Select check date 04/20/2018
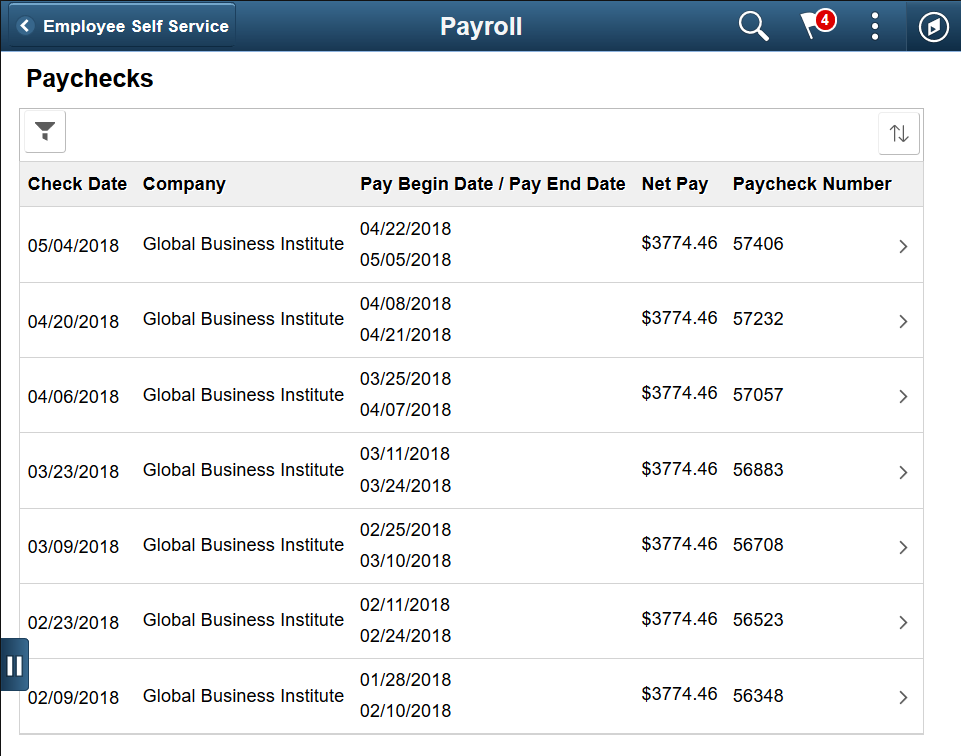The width and height of the screenshot is (961, 756). (x=74, y=322)
